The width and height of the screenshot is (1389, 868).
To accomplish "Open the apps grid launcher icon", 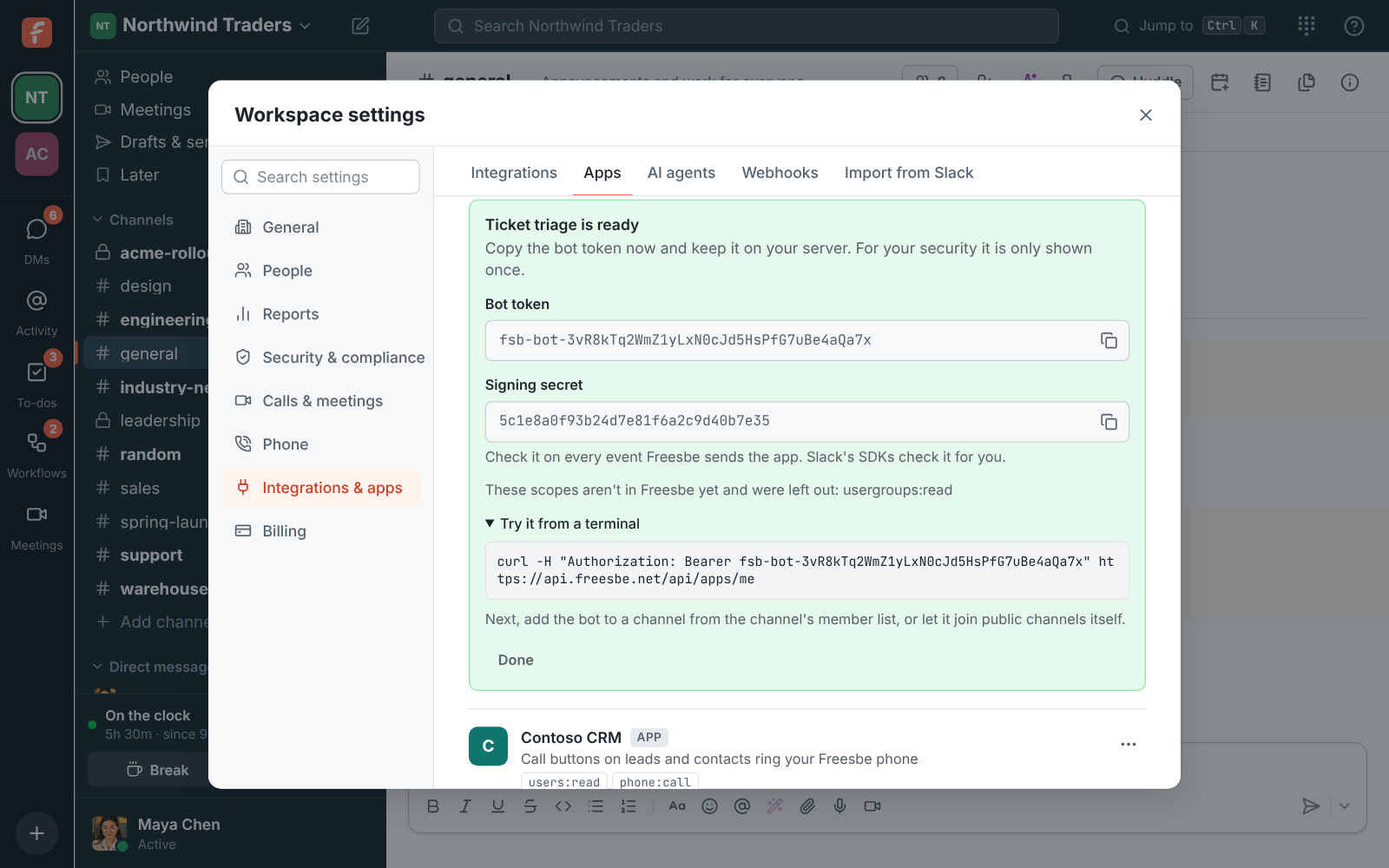I will pos(1306,26).
